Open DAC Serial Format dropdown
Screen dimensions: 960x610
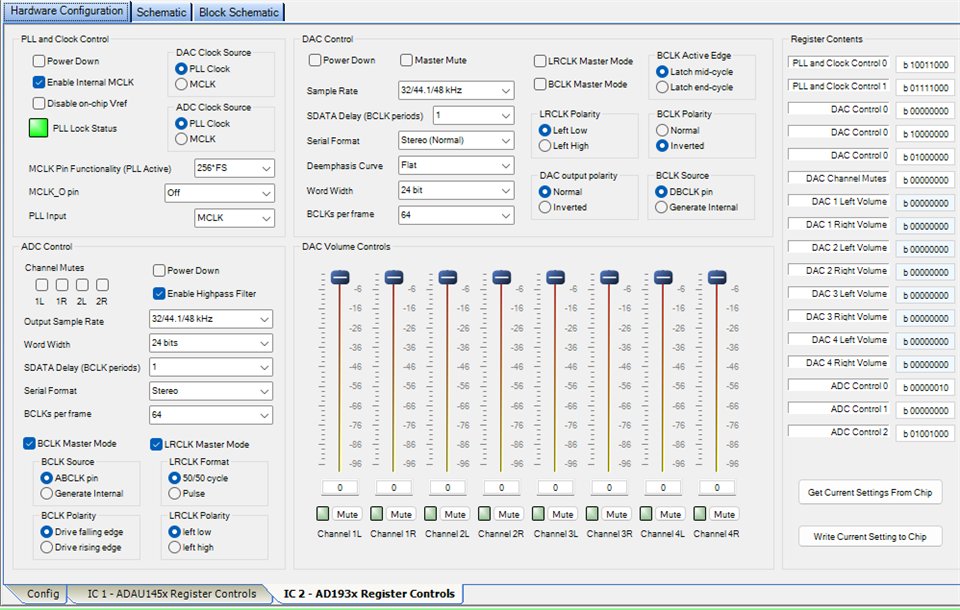tap(456, 140)
